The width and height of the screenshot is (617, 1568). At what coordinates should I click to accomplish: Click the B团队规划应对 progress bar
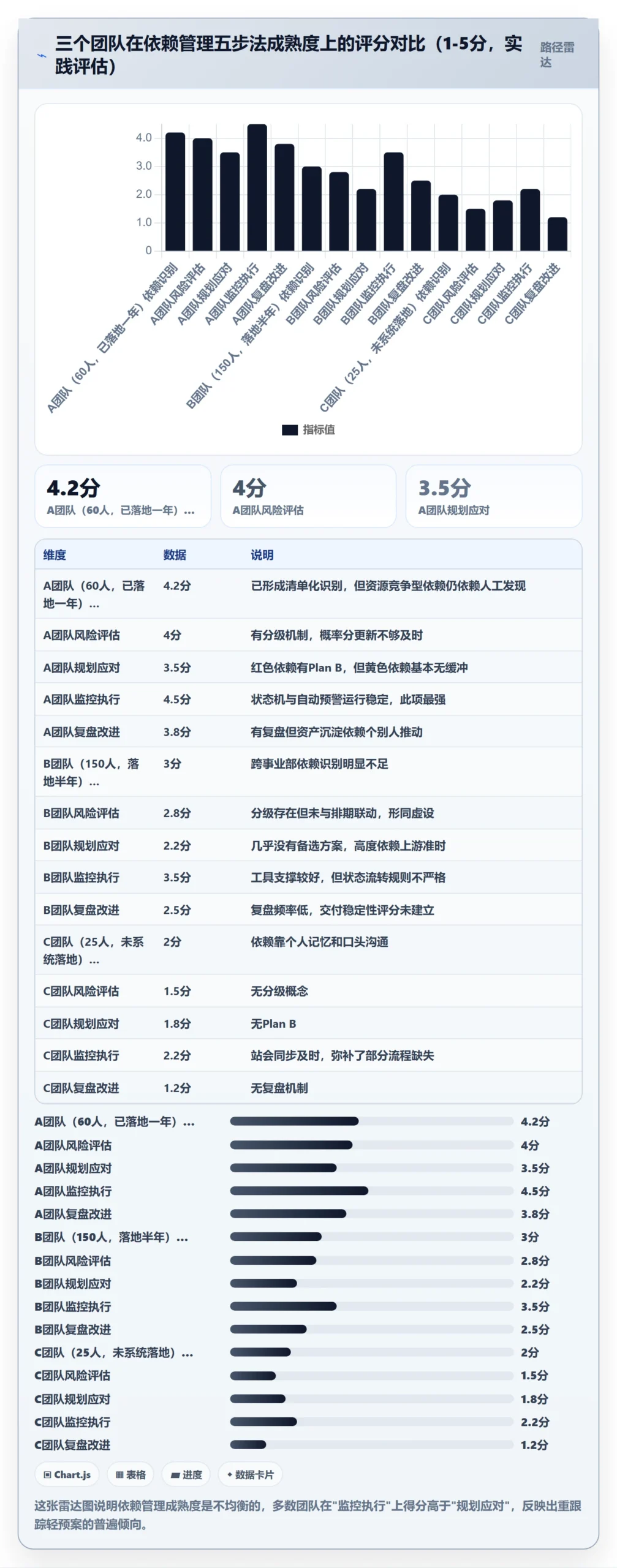click(372, 1283)
